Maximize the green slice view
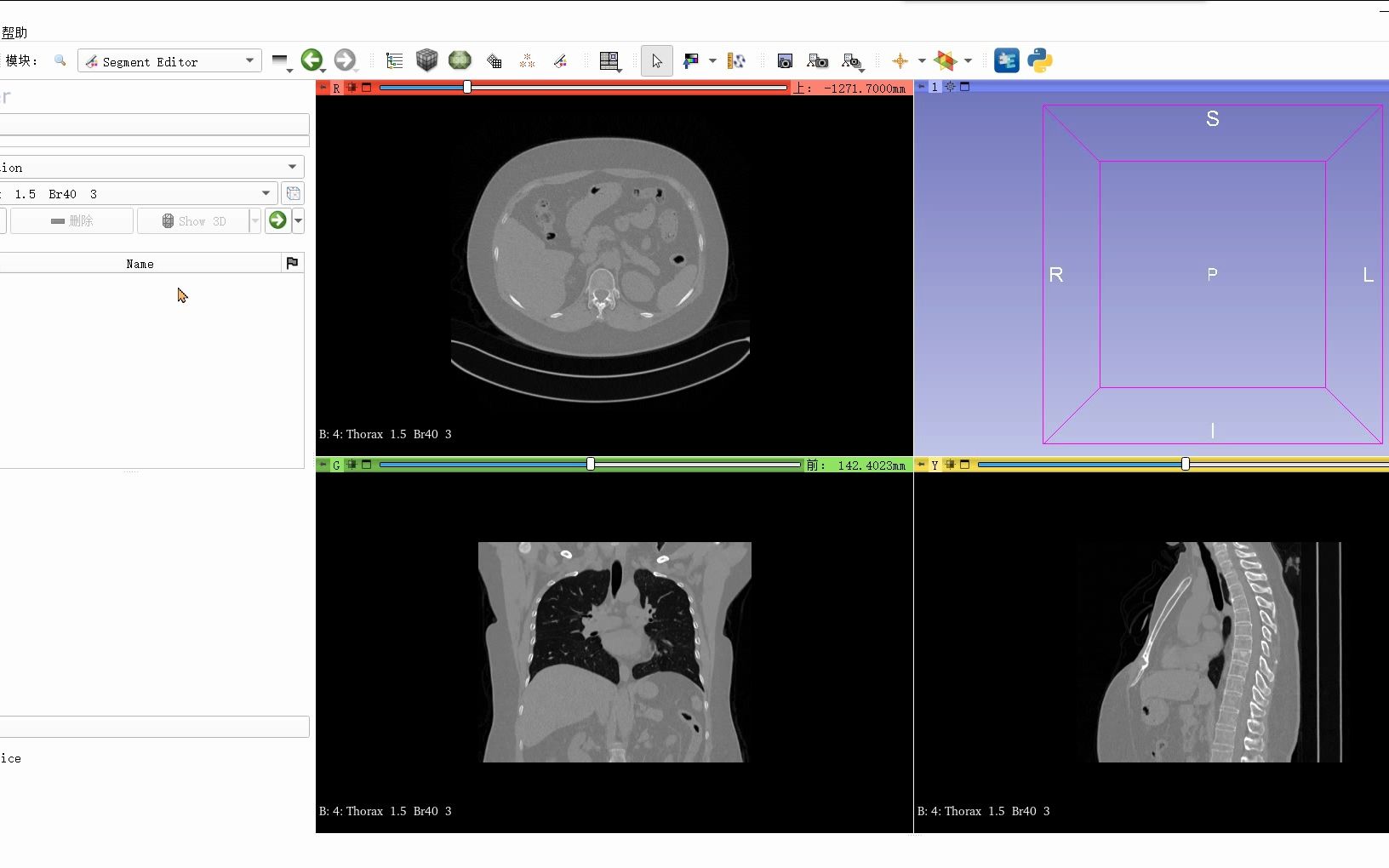This screenshot has height=868, width=1389. coord(367,464)
